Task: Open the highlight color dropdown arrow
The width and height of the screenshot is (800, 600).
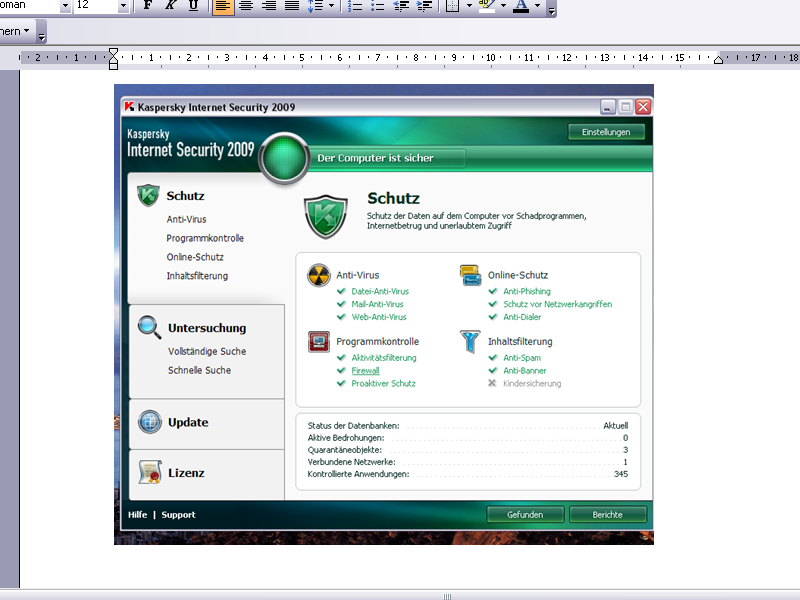Action: click(504, 6)
